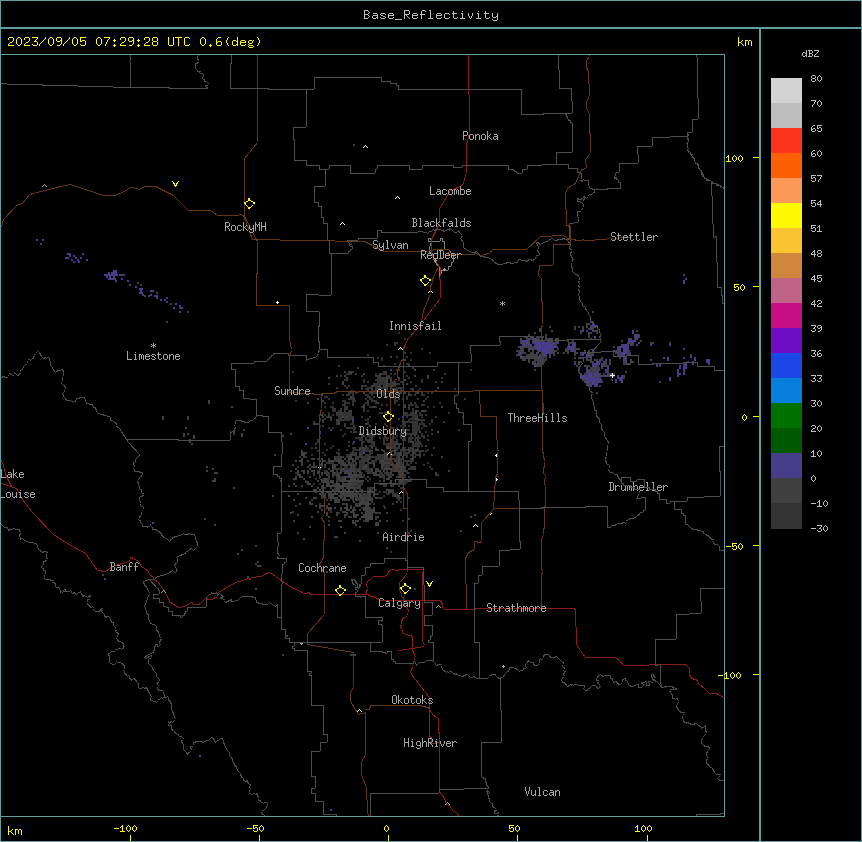Select the light gray 70-80 dBZ swatch
The image size is (862, 842).
pos(786,91)
